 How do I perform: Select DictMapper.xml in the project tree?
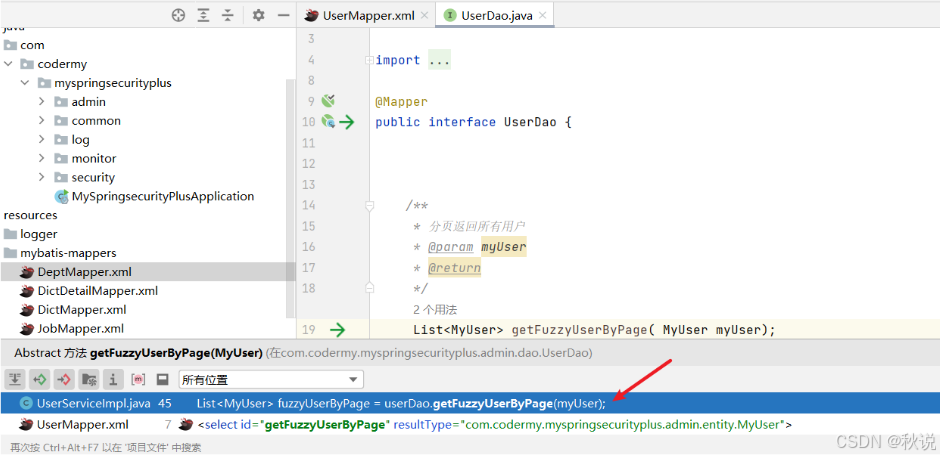tap(82, 310)
